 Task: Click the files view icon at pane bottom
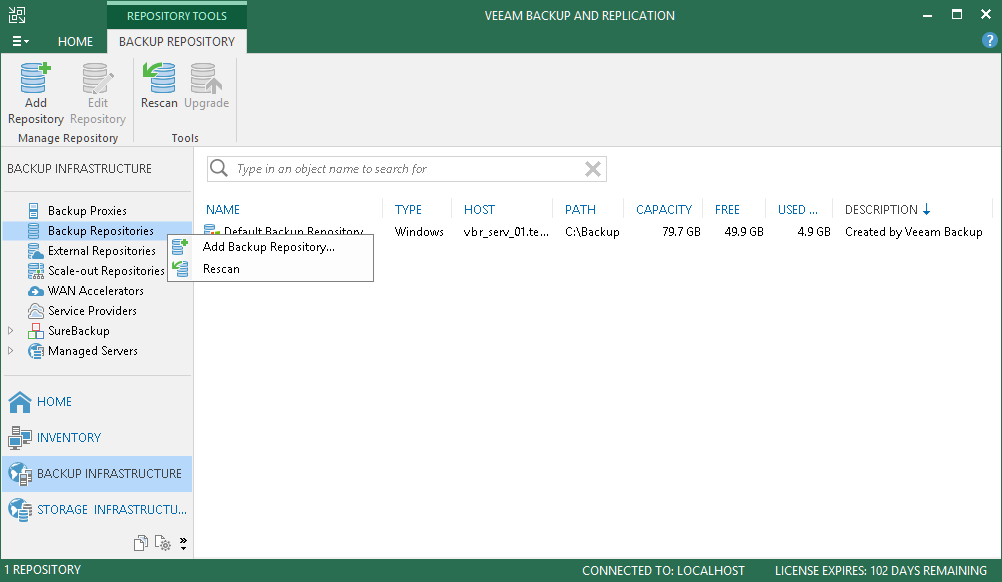click(141, 543)
